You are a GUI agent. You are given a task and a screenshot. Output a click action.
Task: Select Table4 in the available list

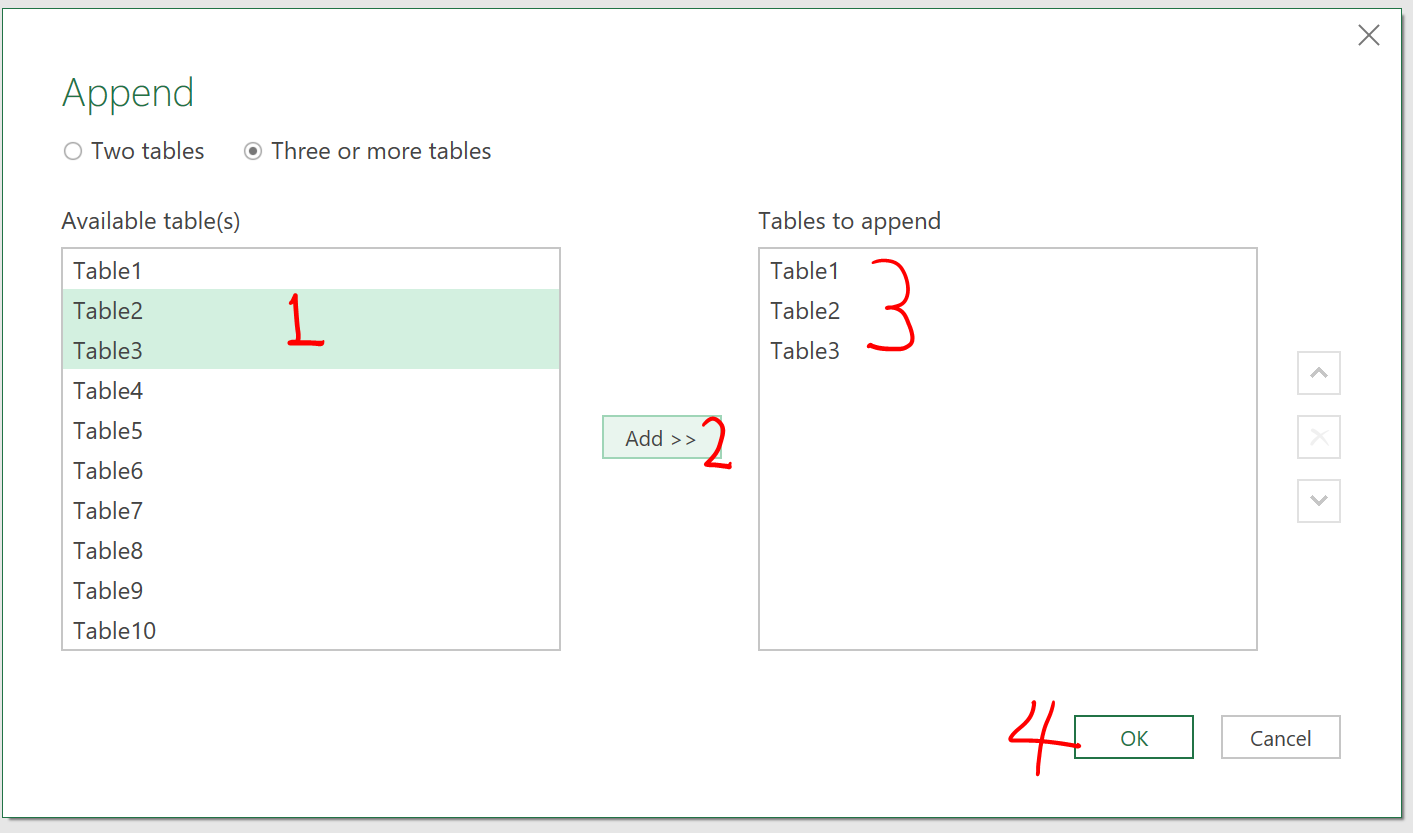coord(108,391)
